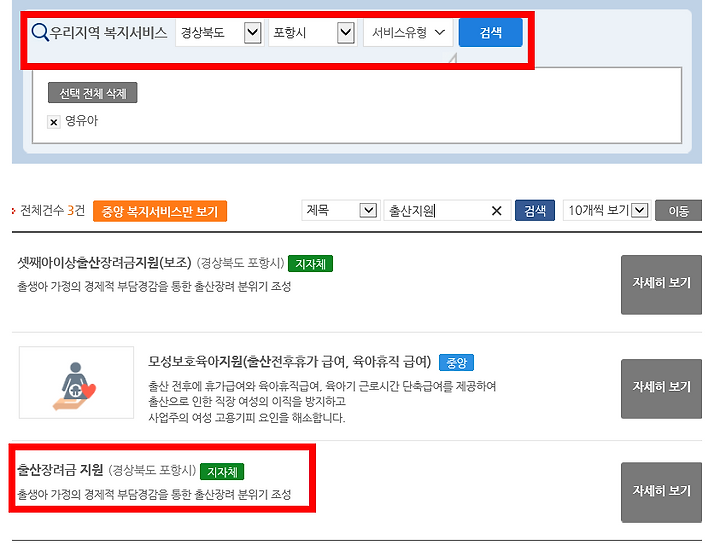Open 출산장려금 지원 title link
Screen dimensions: 720x545
(x=60, y=470)
